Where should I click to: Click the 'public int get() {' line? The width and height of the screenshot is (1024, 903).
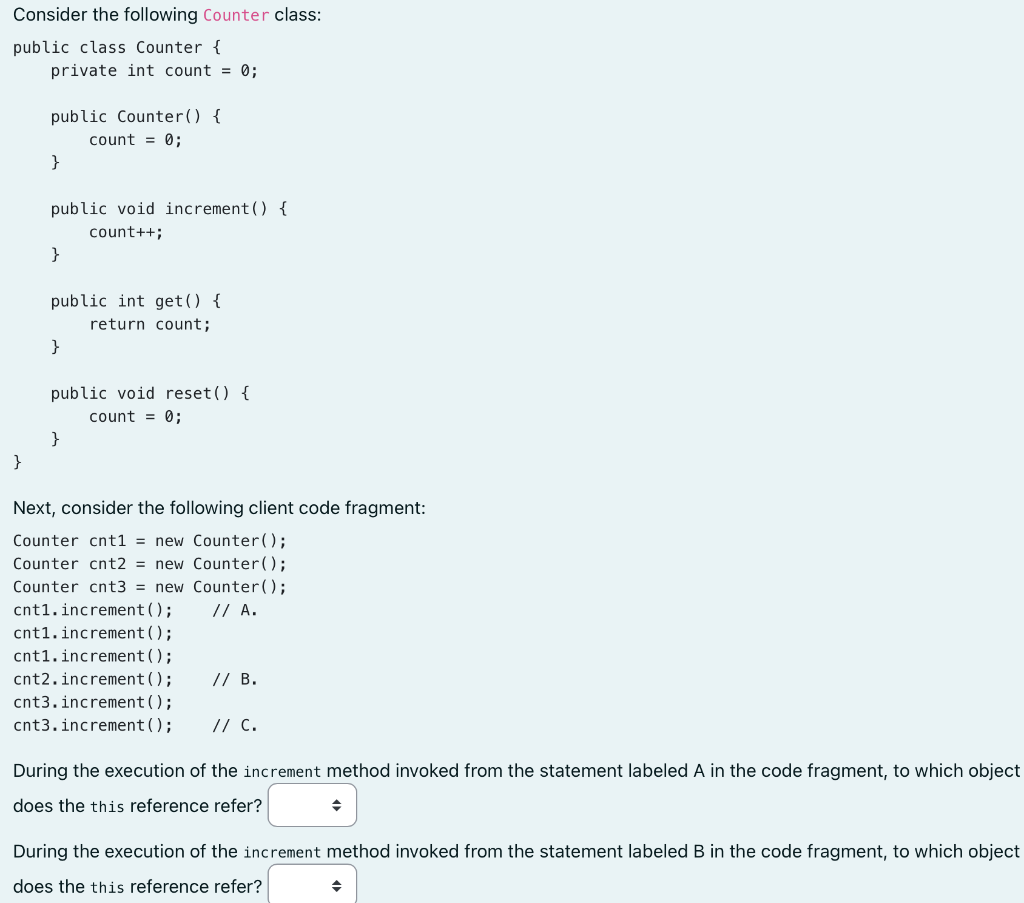[x=136, y=301]
